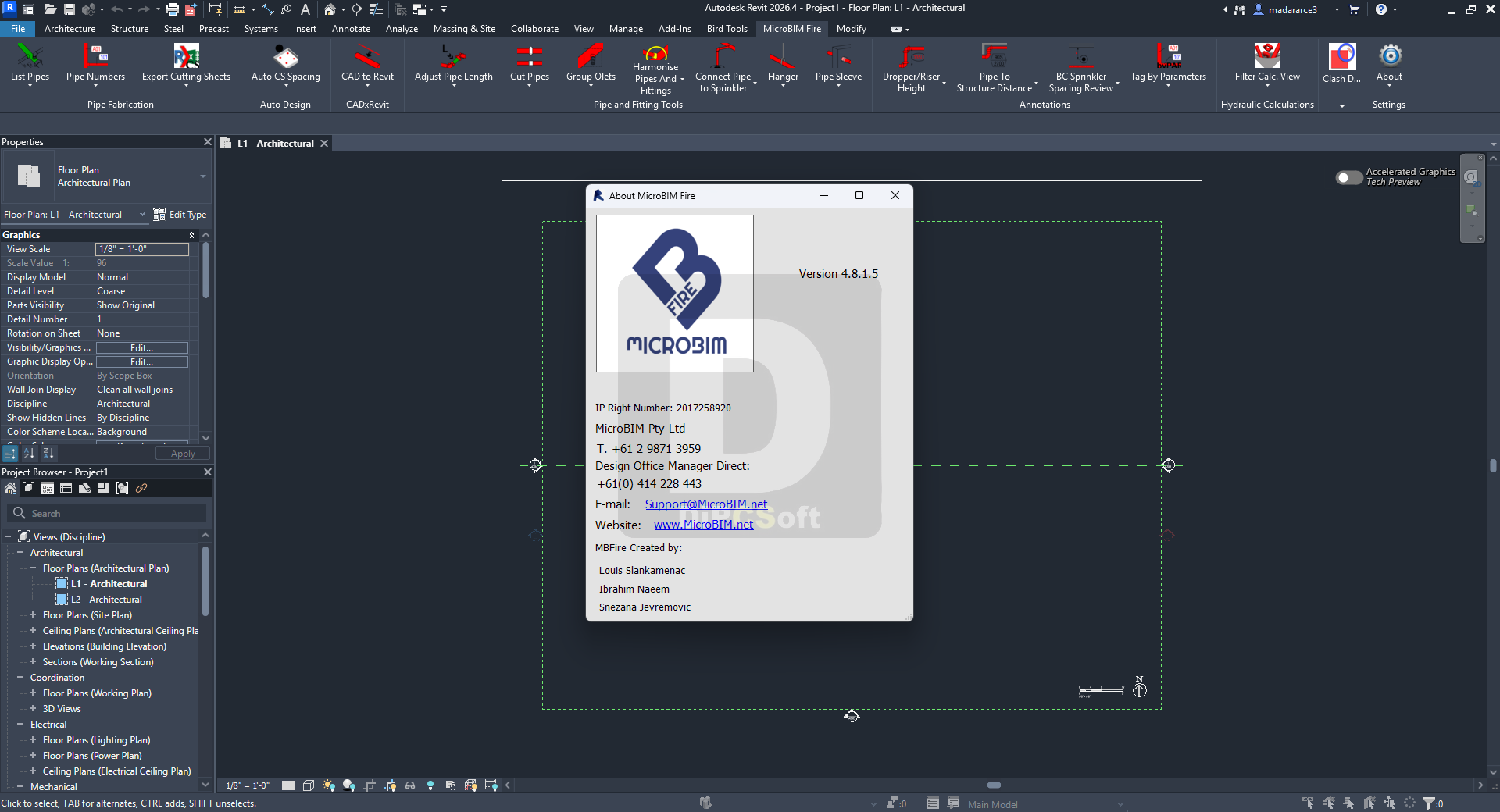Open the Edit Type dialog
This screenshot has height=812, width=1500.
tap(180, 215)
